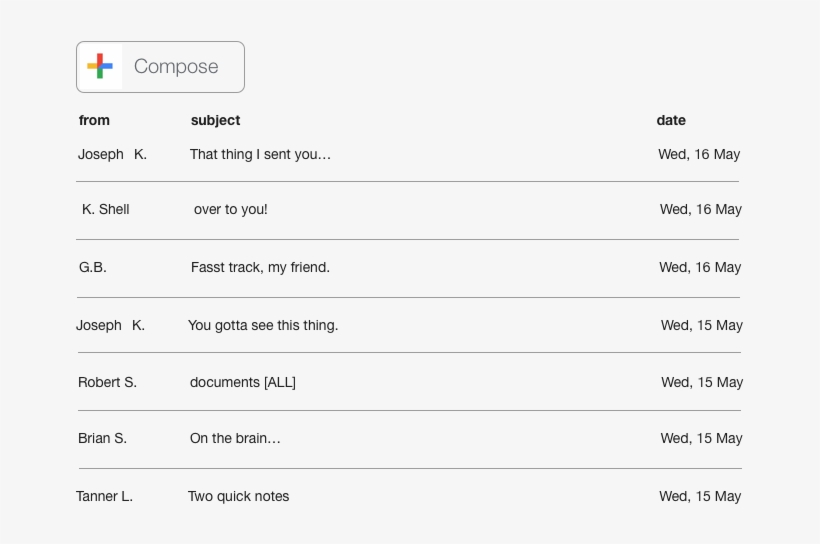Click the colorful plus Compose icon
The height and width of the screenshot is (544, 820).
point(100,67)
